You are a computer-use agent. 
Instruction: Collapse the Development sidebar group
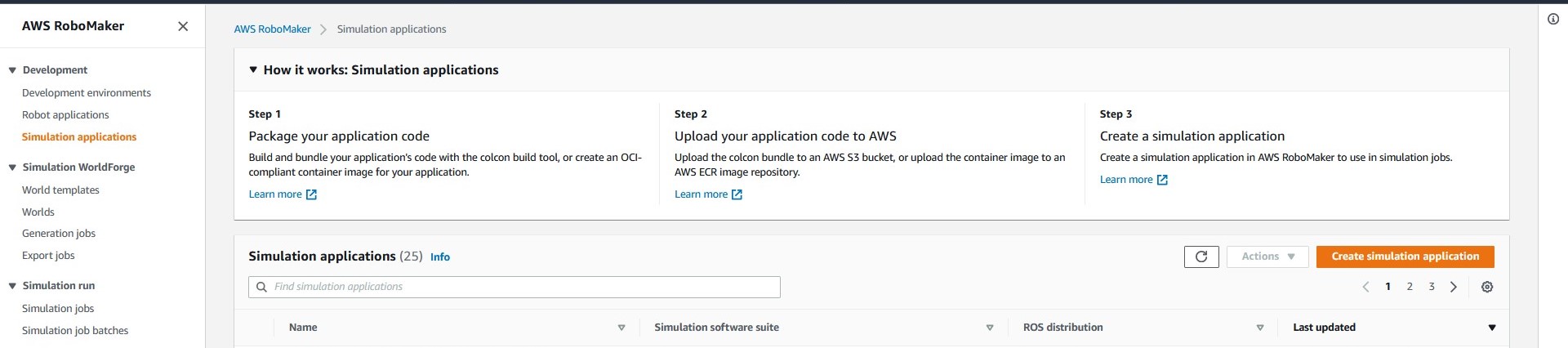12,70
